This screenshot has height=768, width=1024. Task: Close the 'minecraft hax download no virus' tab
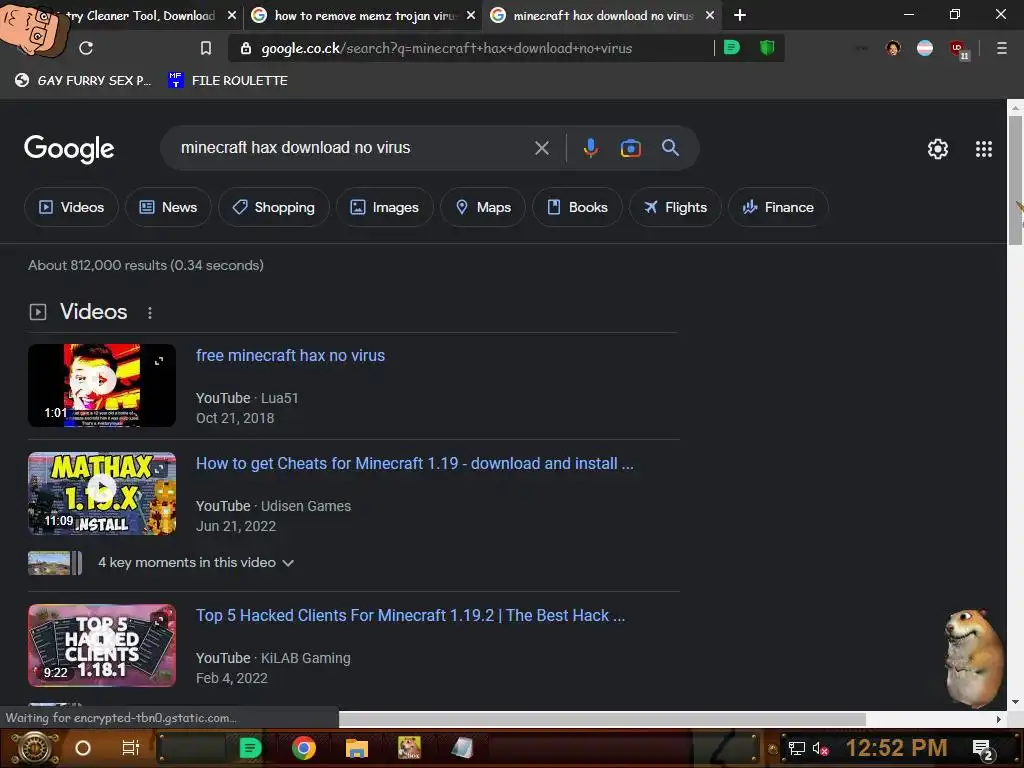pos(709,15)
